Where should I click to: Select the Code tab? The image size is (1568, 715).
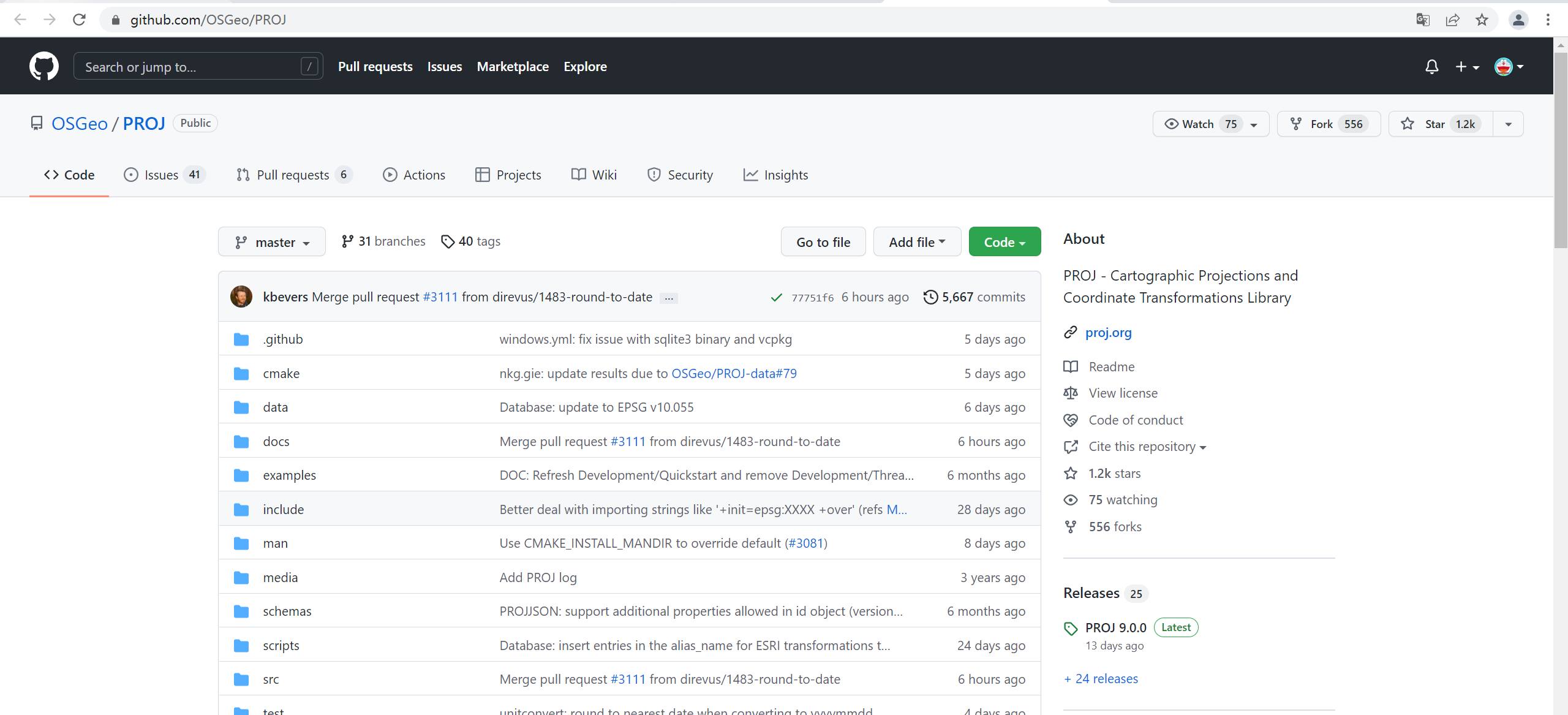tap(69, 175)
